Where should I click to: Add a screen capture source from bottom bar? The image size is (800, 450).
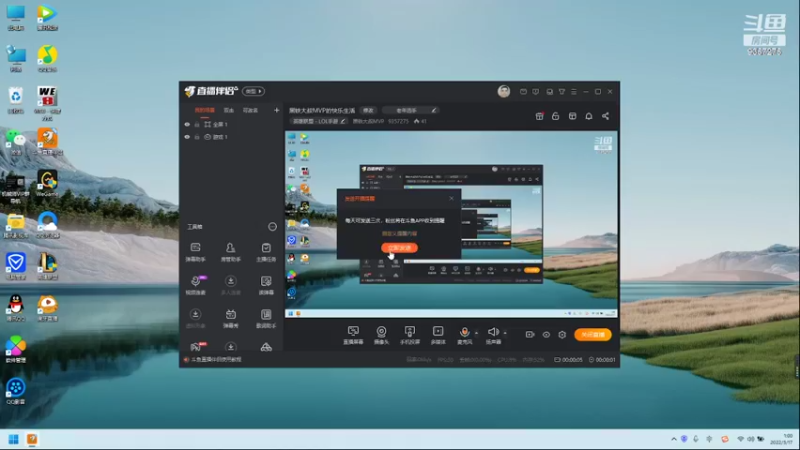point(353,335)
